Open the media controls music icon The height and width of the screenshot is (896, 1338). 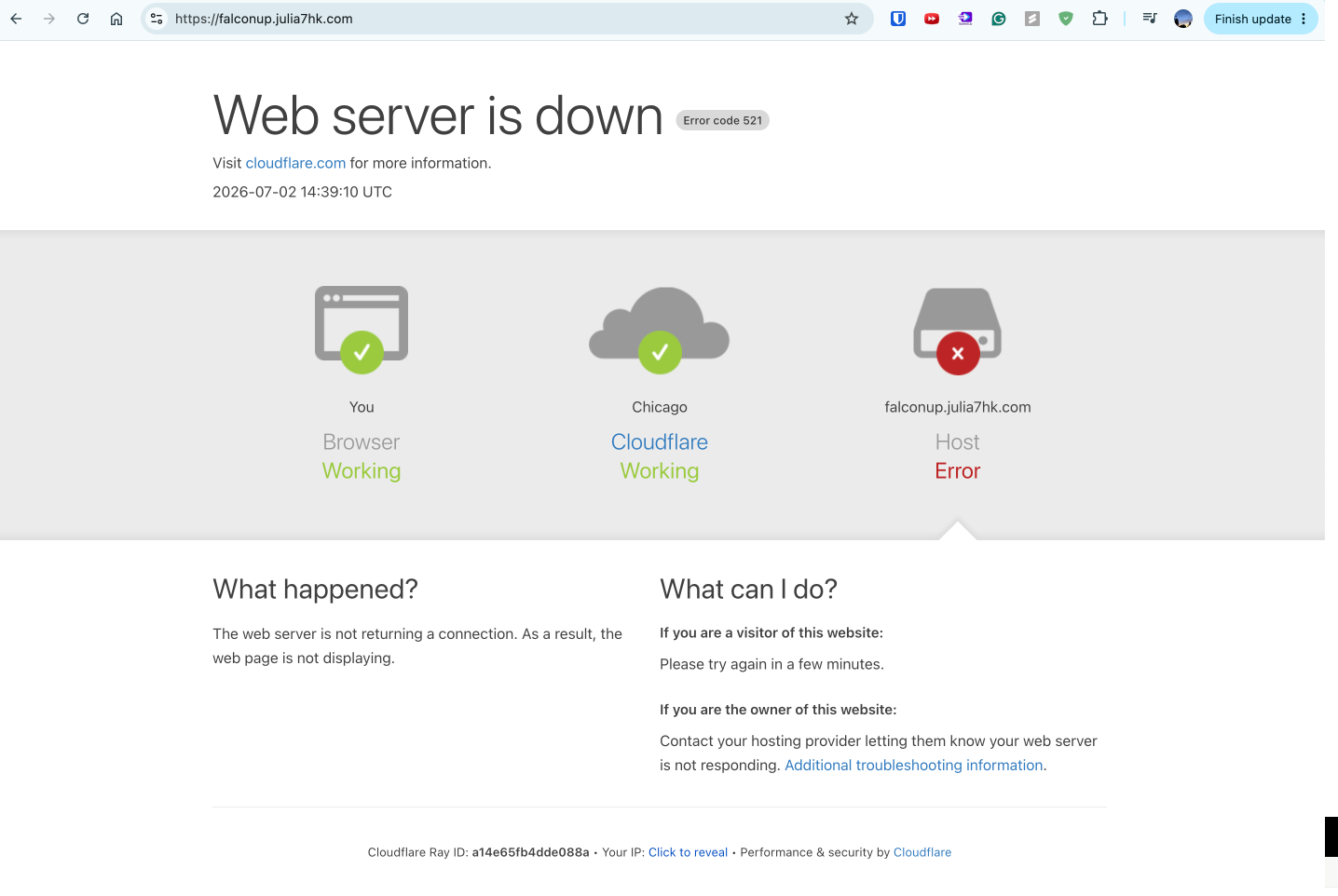[x=1150, y=19]
